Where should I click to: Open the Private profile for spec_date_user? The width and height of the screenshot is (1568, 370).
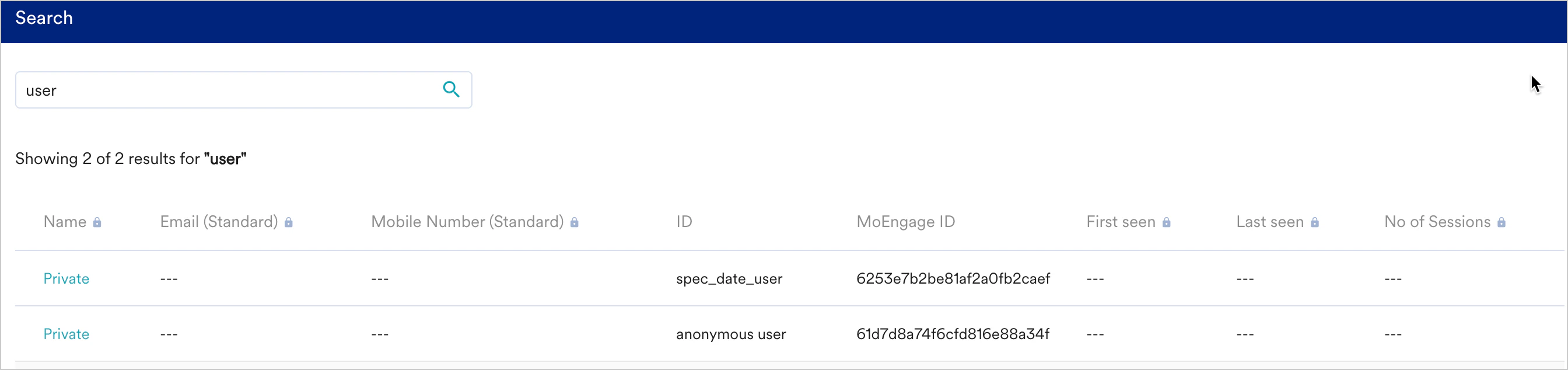click(66, 278)
